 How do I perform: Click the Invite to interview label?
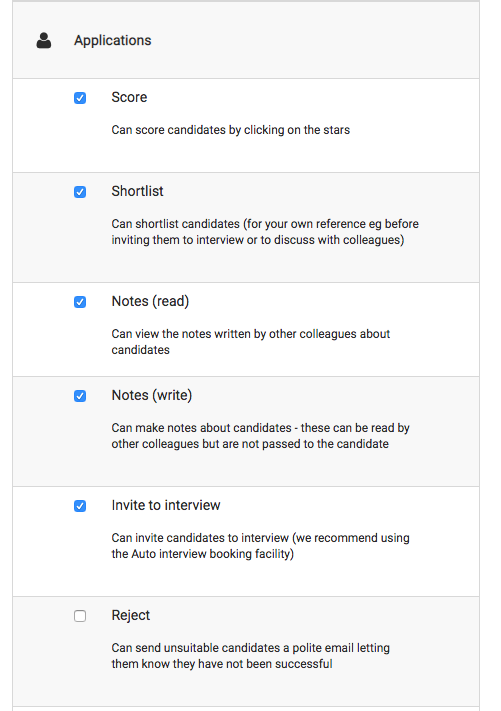coord(166,505)
